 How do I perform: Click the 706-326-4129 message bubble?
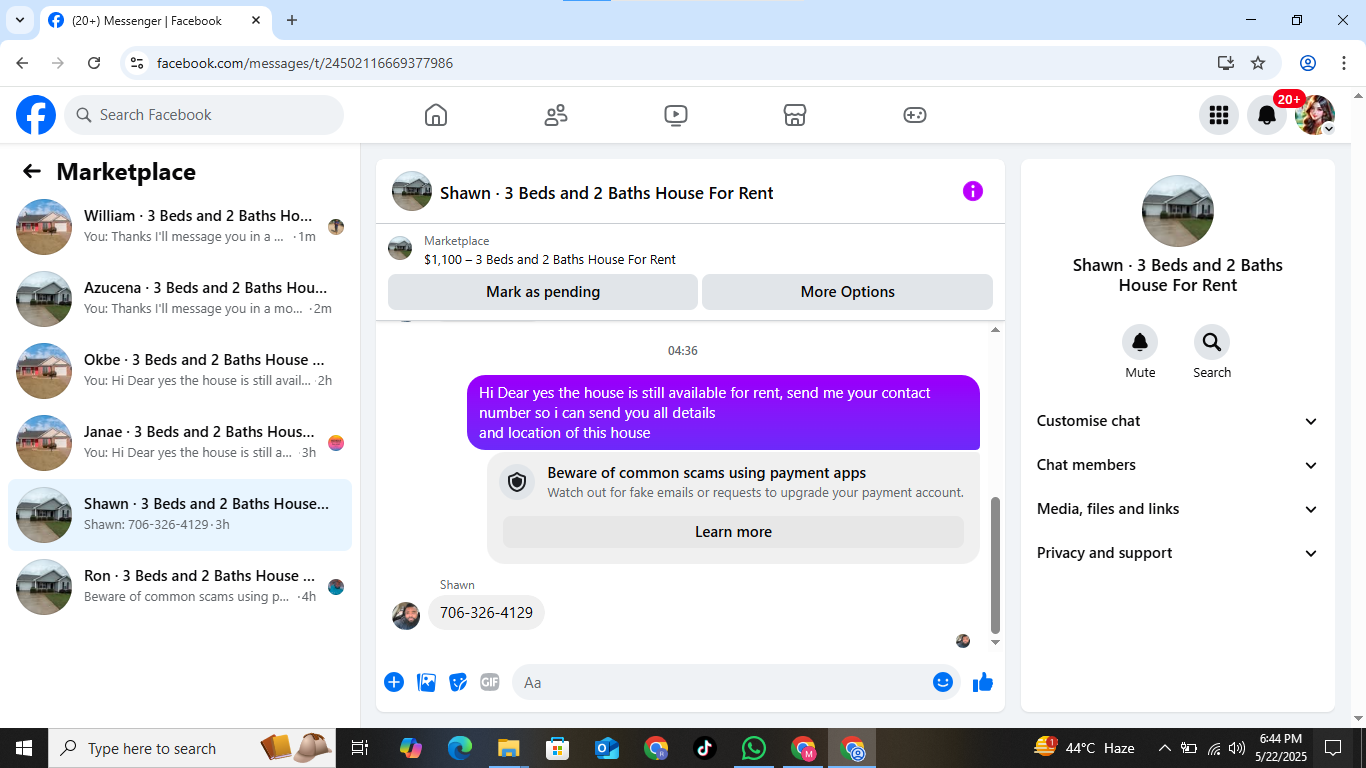pos(486,613)
